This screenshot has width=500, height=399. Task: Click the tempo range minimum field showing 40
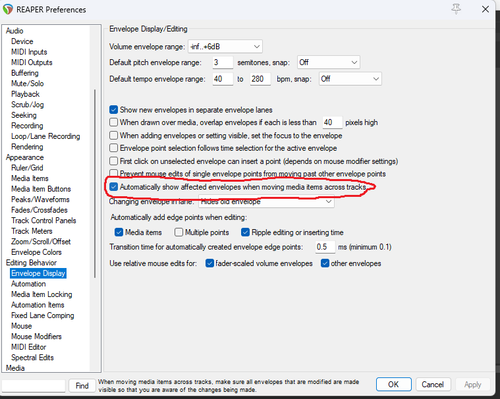tap(223, 79)
